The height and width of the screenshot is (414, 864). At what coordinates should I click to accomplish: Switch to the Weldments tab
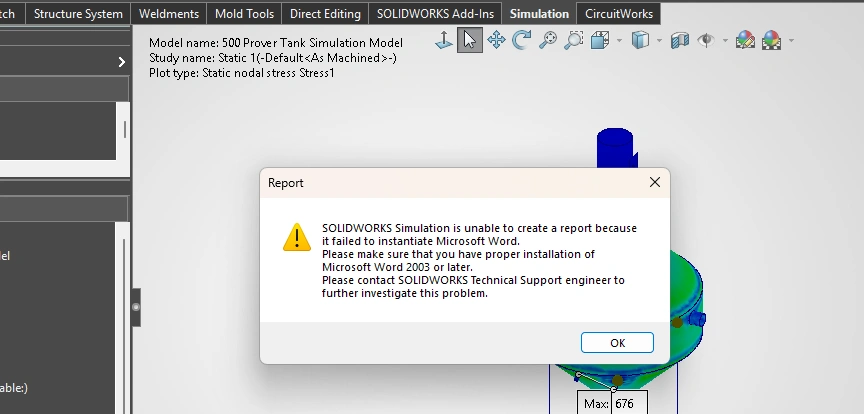coord(169,14)
